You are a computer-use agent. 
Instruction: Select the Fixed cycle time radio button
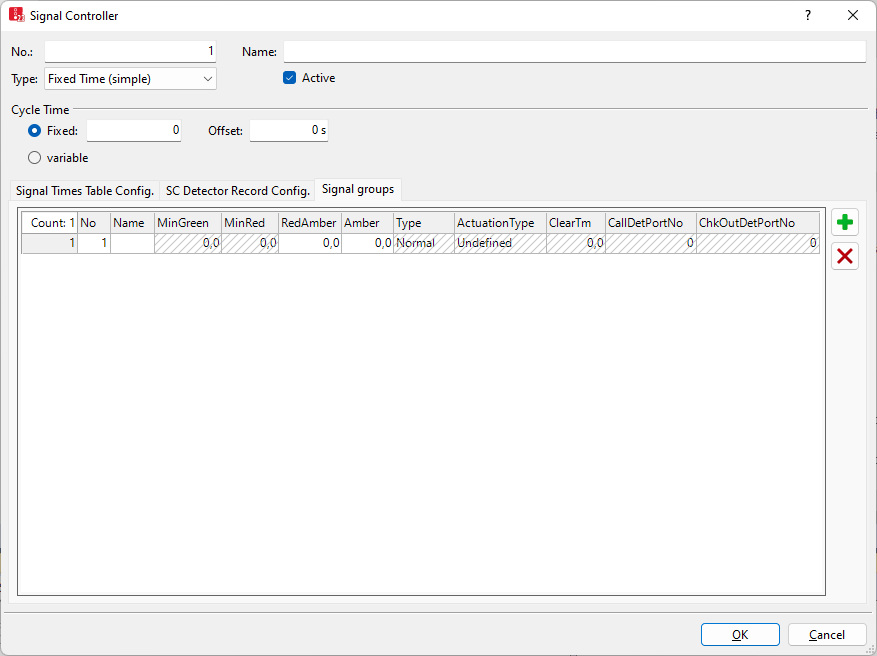click(35, 130)
